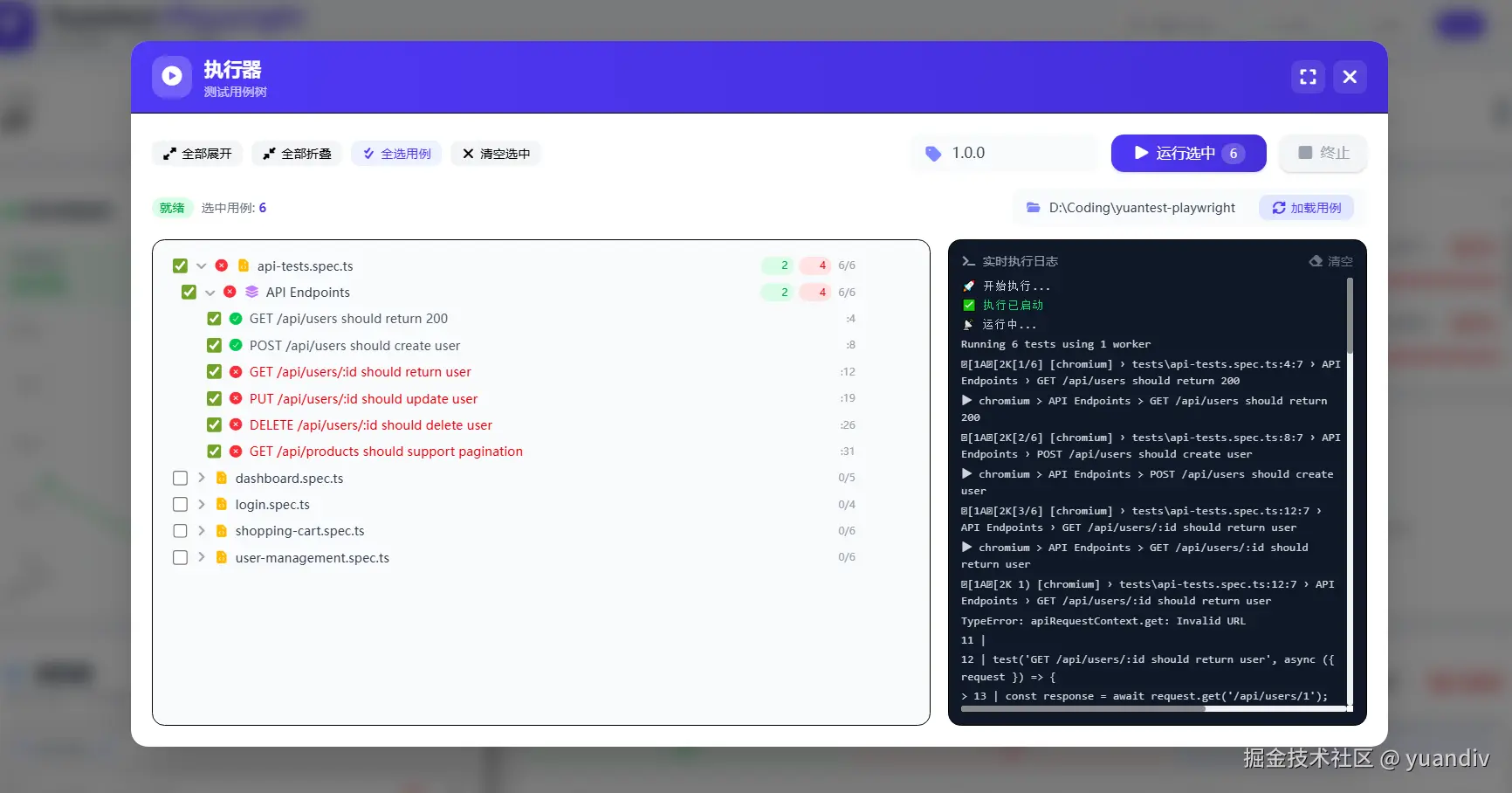Click the 1.0.0 version input field
The image size is (1512, 793).
click(x=1005, y=154)
